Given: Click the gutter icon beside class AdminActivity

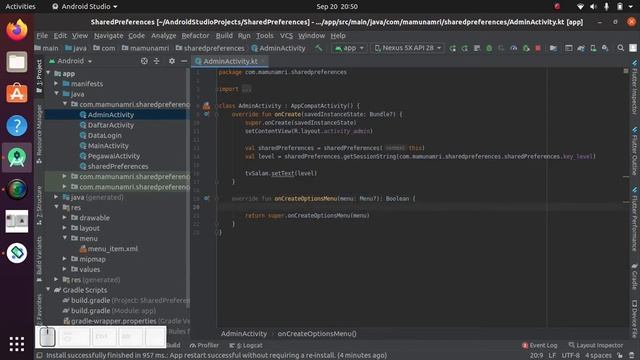Looking at the screenshot, I should (x=206, y=106).
